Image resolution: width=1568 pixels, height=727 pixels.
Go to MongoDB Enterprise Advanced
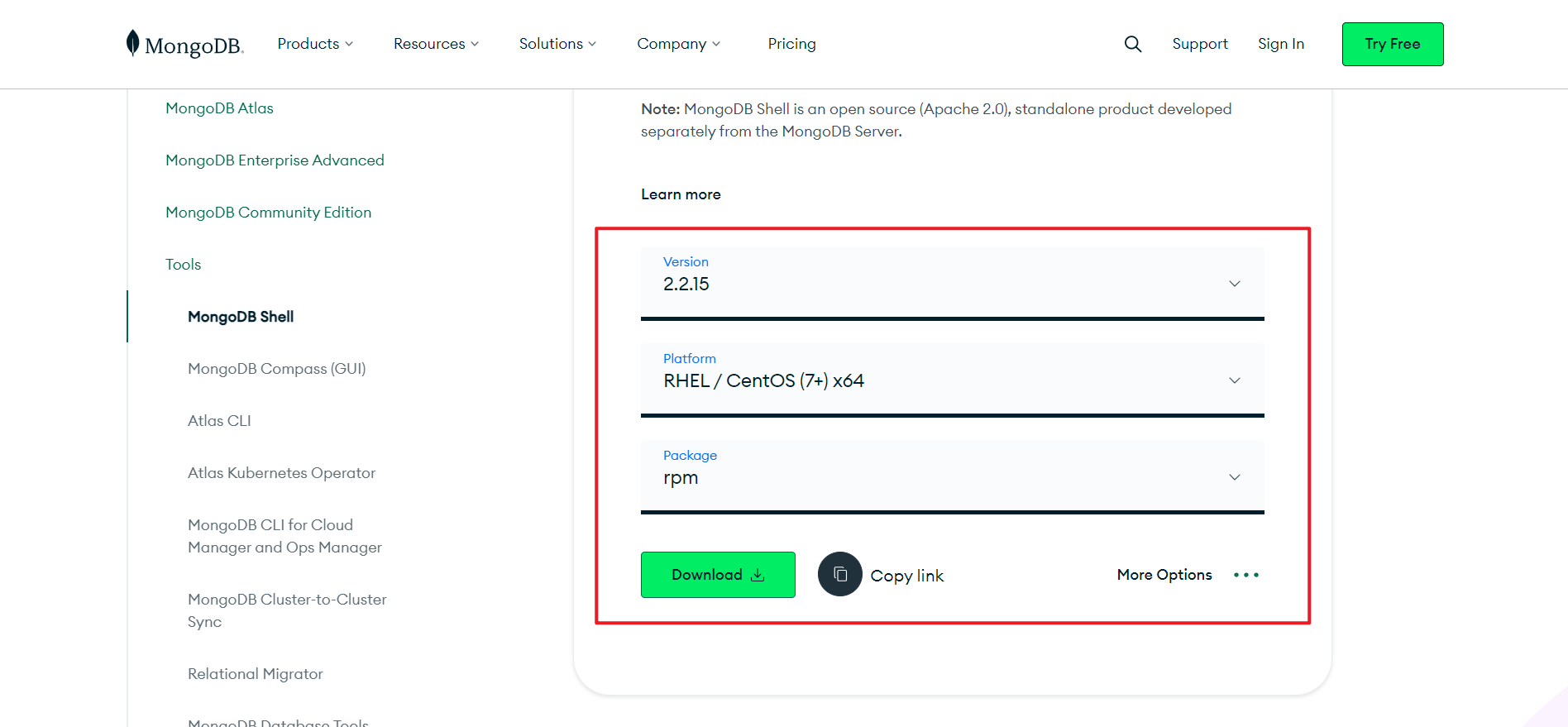pos(275,160)
